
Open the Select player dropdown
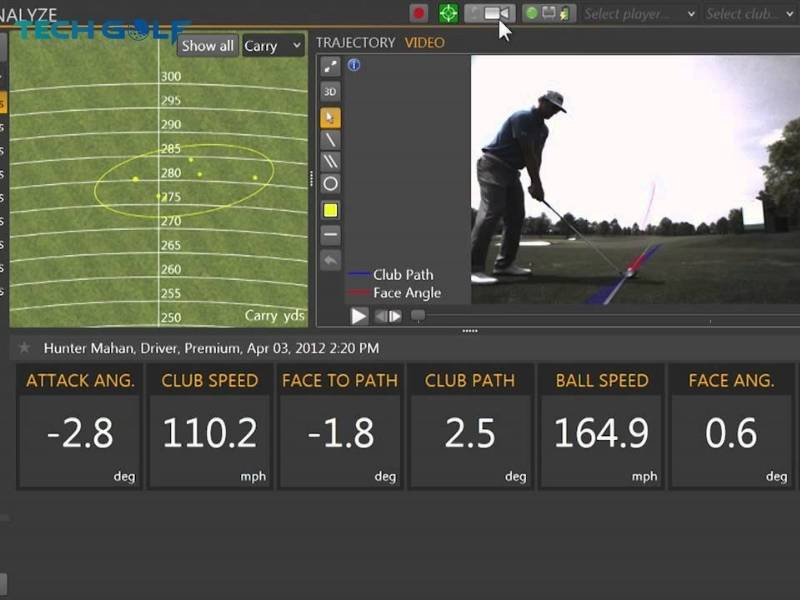point(638,14)
